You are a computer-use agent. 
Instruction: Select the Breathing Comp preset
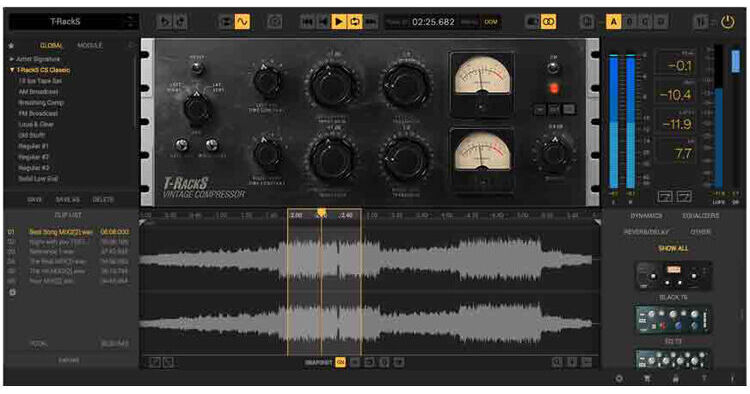point(41,102)
